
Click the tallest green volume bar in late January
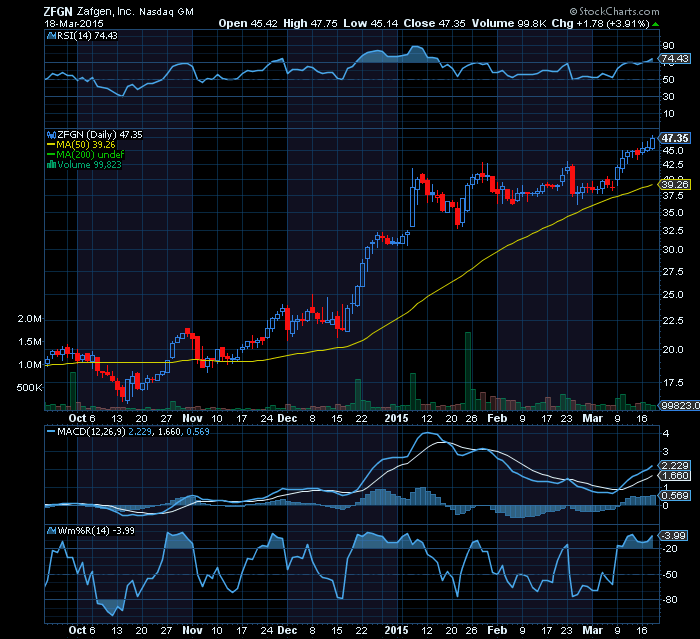click(x=468, y=371)
